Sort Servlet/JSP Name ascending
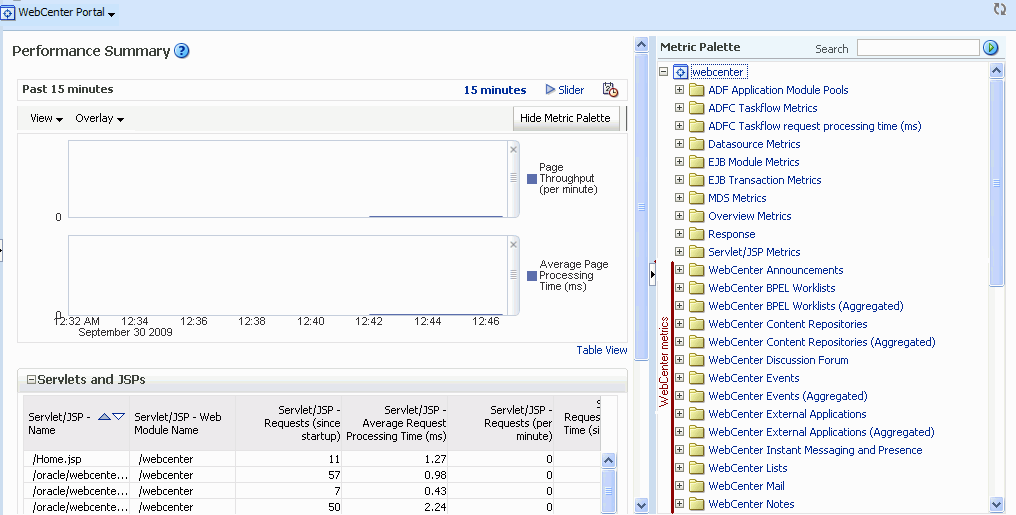Screen dimensions: 1016x515 point(104,417)
